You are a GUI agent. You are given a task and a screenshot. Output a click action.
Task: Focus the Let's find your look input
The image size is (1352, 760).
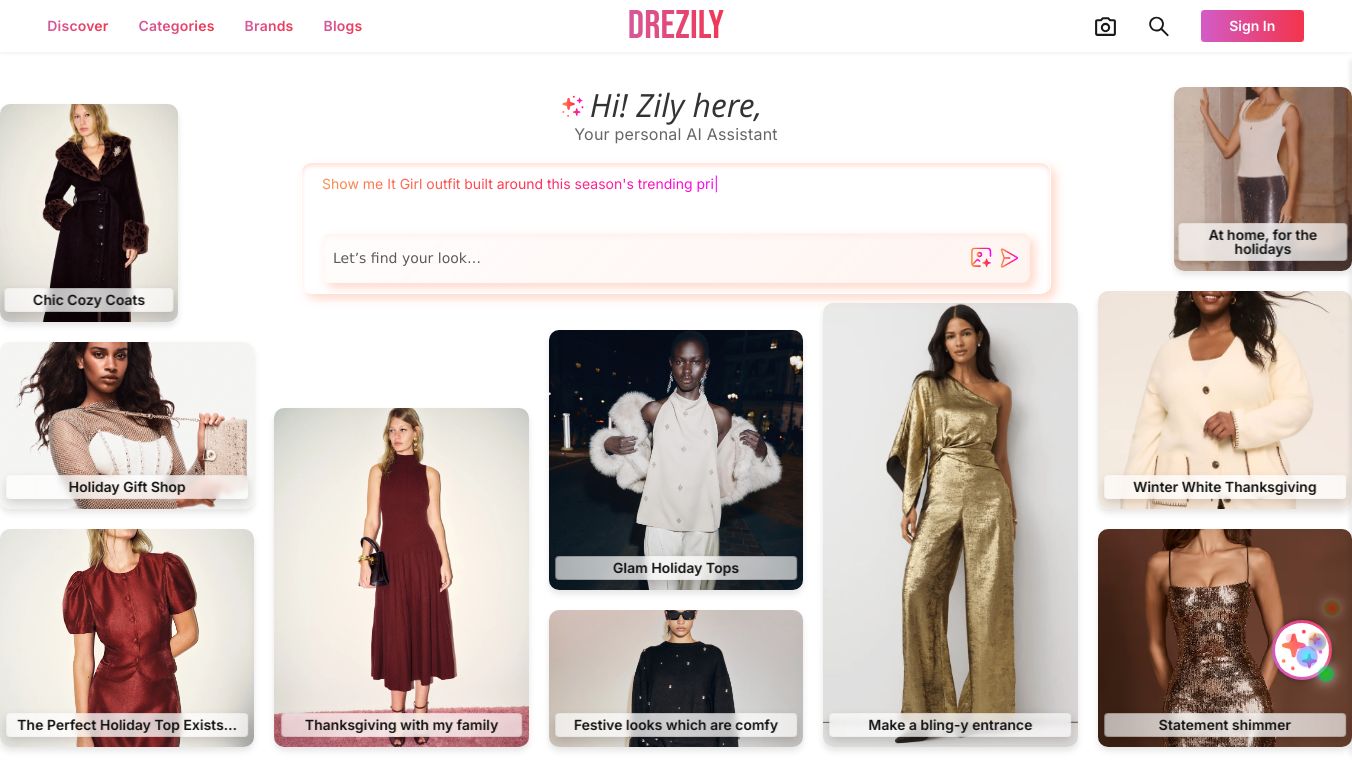(645, 258)
